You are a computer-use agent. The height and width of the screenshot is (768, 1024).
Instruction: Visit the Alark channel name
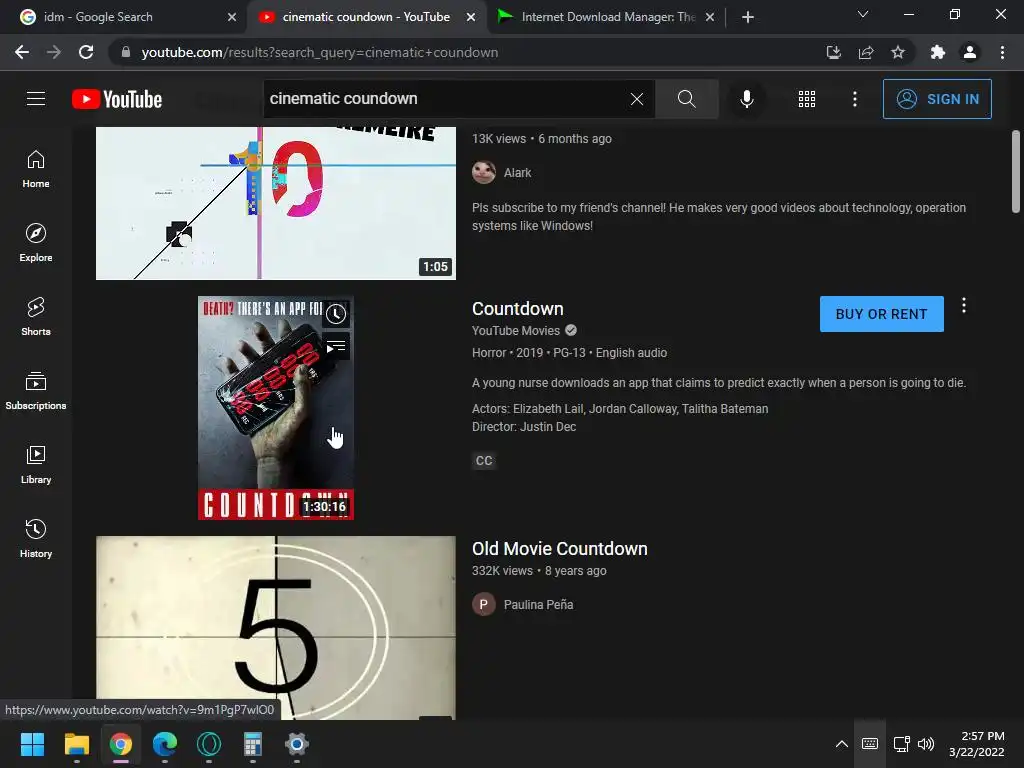coord(517,173)
